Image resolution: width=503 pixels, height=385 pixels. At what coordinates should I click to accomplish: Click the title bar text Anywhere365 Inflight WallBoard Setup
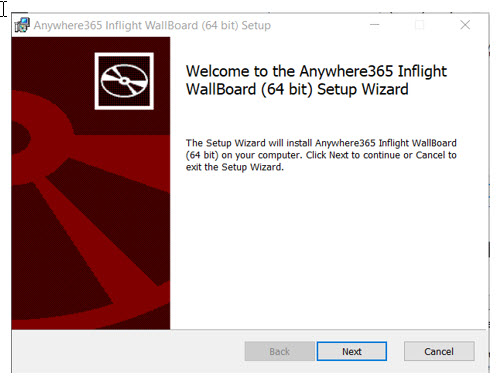click(x=152, y=25)
